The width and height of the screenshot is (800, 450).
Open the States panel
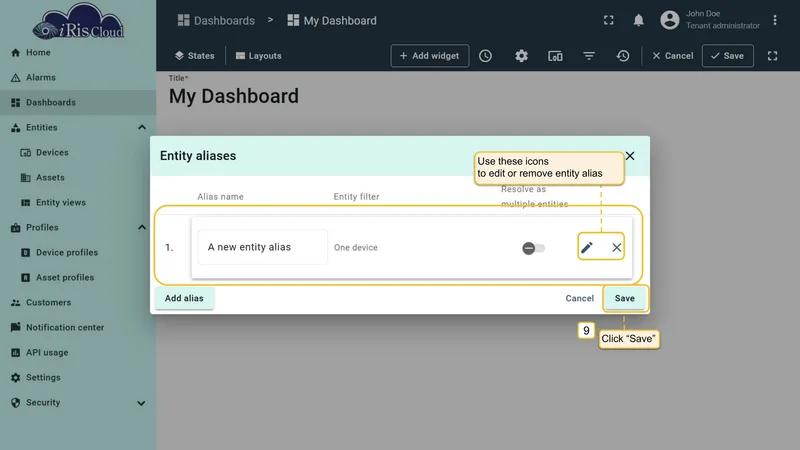pos(194,56)
